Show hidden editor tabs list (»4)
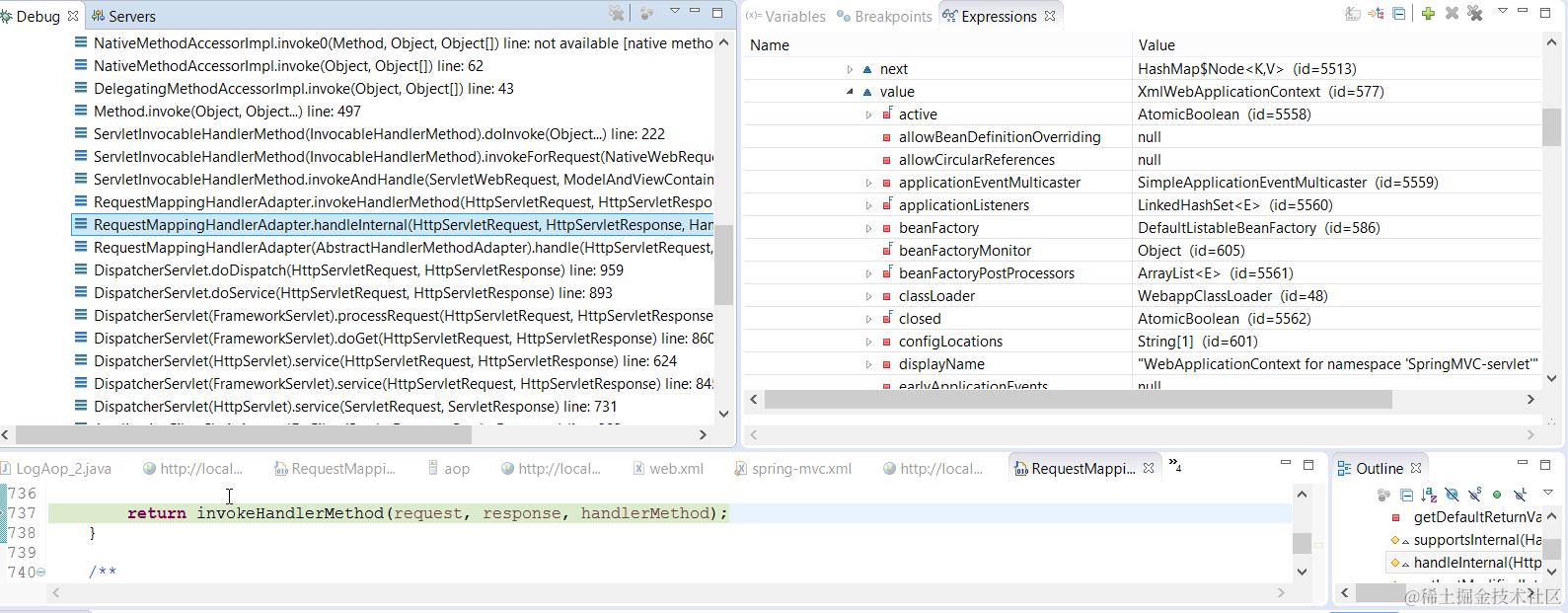The image size is (1568, 613). 1175,465
